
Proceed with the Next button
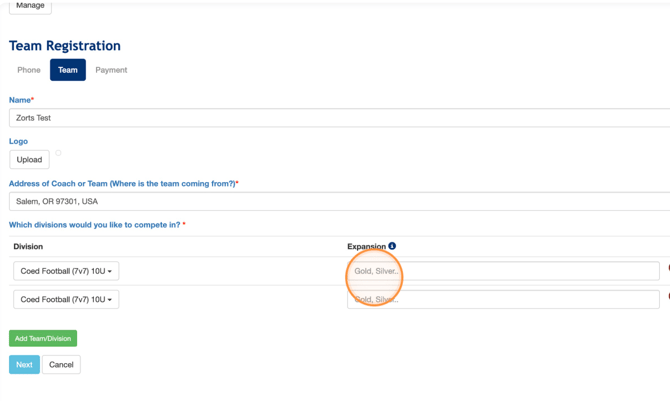click(x=24, y=365)
